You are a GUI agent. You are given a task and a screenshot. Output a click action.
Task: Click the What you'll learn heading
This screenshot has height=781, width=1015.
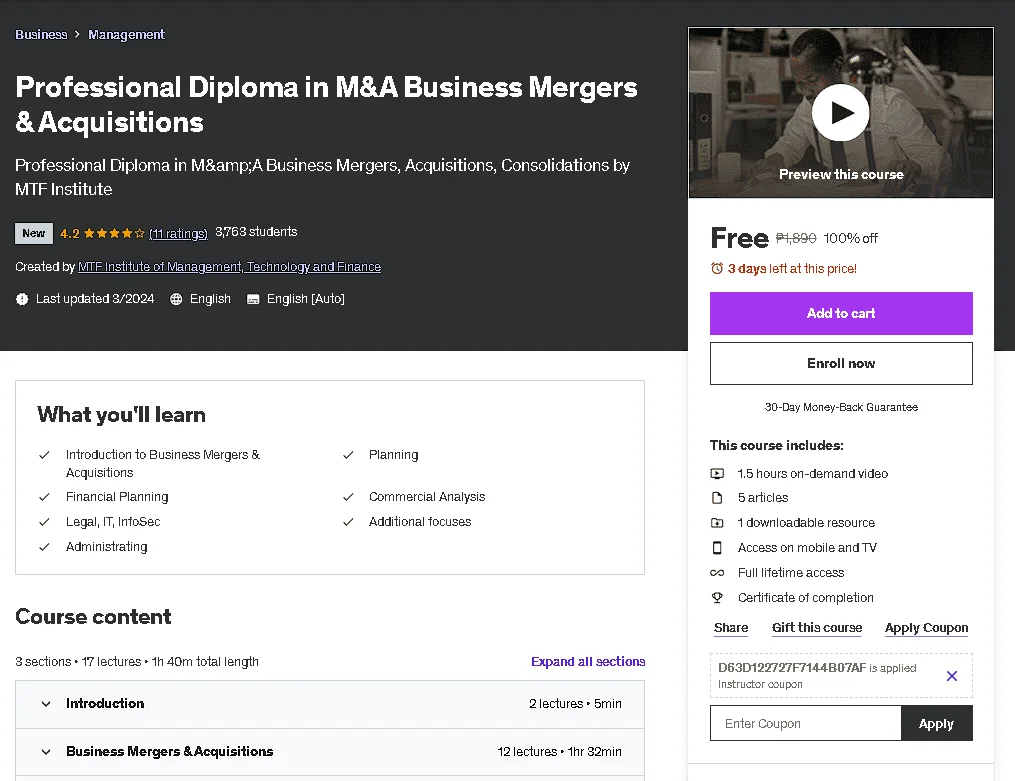click(x=121, y=415)
